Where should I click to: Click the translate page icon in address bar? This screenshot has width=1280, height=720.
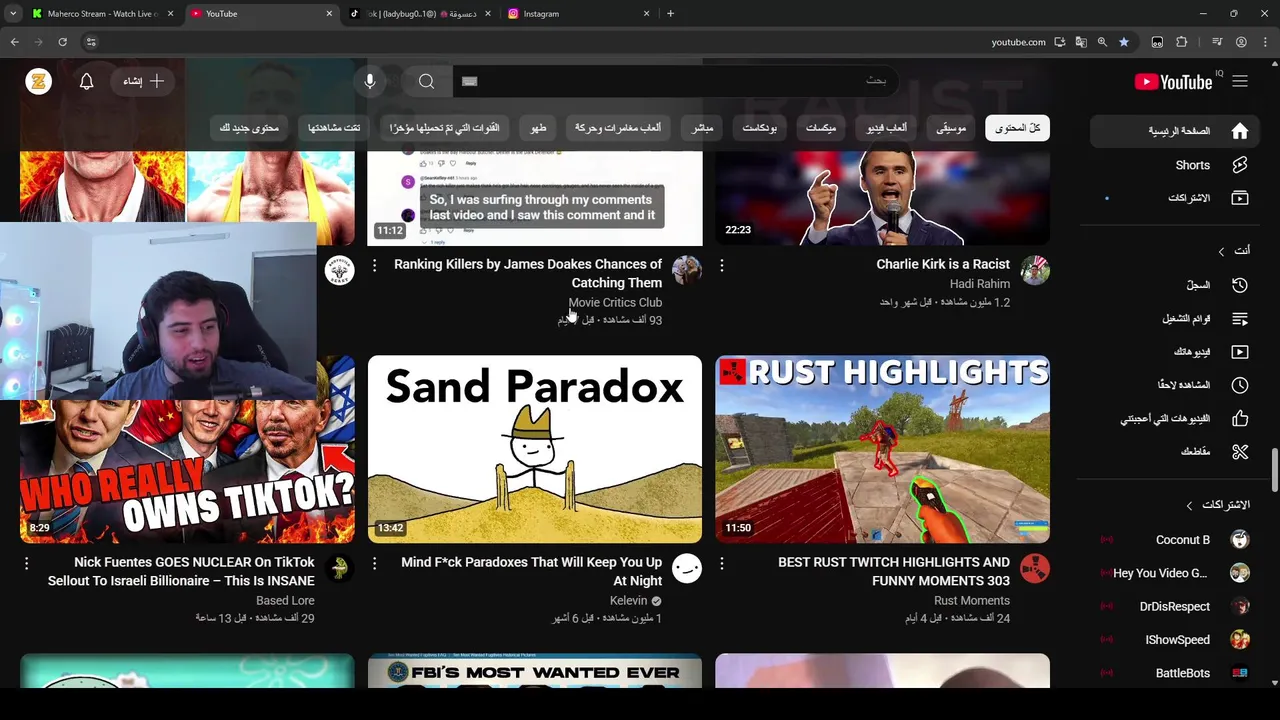[x=1081, y=42]
